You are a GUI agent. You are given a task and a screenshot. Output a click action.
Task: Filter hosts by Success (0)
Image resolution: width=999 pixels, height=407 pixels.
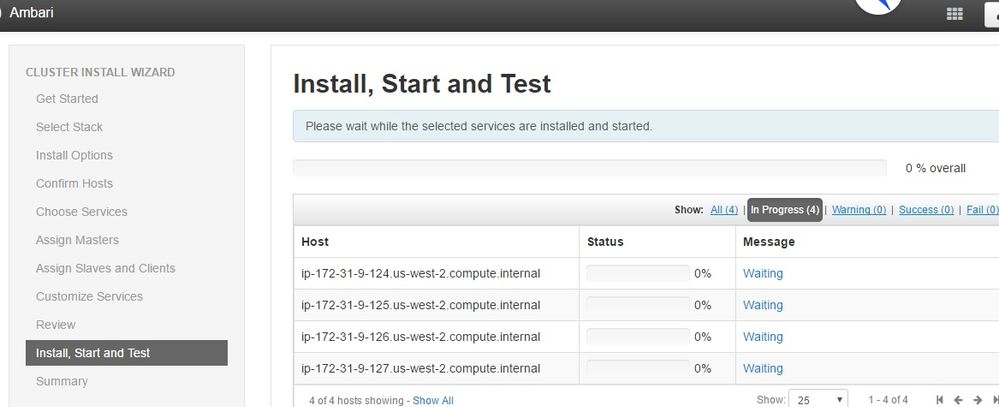(x=925, y=210)
